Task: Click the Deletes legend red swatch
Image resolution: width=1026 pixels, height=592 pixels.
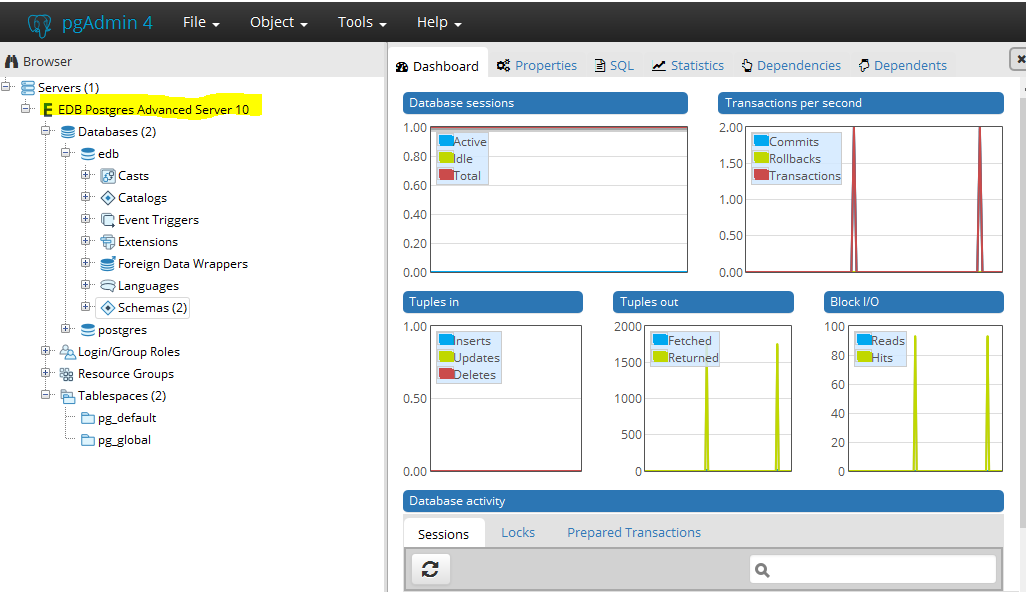Action: pos(446,374)
